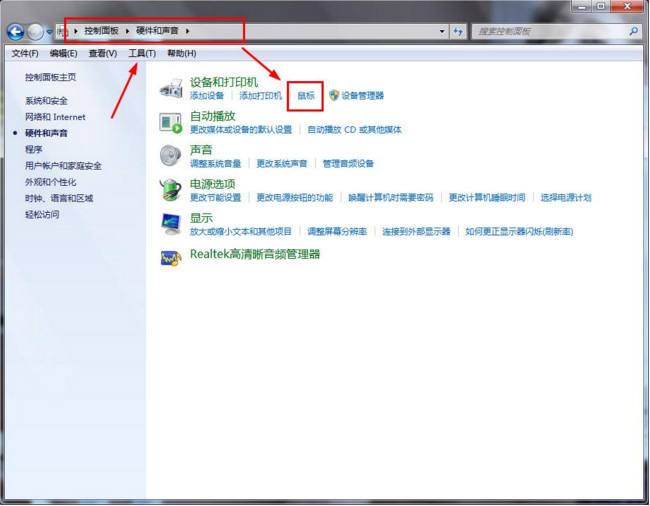
Task: Click the 显示 monitor icon
Action: pyautogui.click(x=171, y=224)
